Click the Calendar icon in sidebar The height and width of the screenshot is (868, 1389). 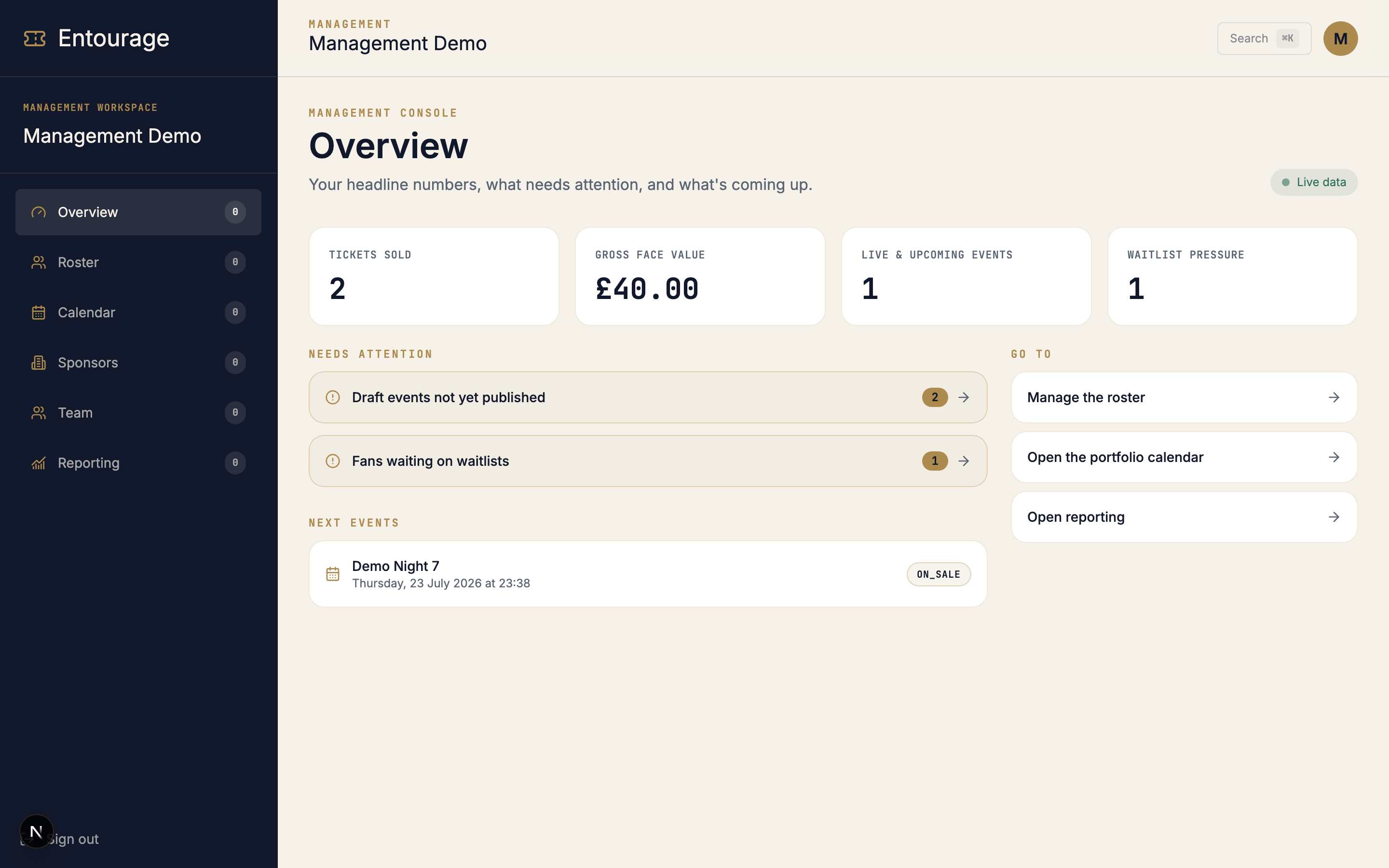pos(39,312)
